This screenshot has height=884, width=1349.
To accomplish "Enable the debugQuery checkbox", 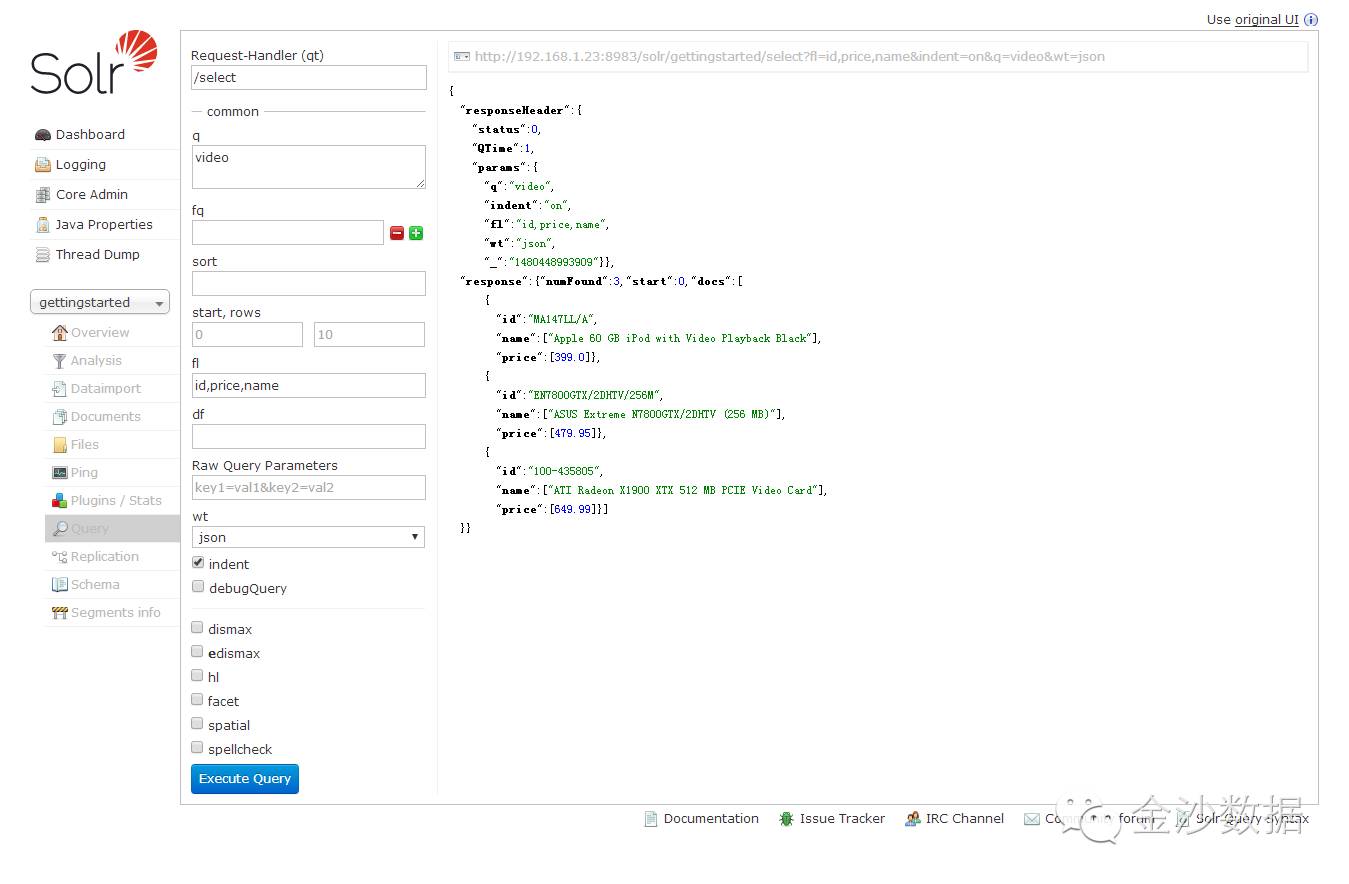I will tap(198, 587).
